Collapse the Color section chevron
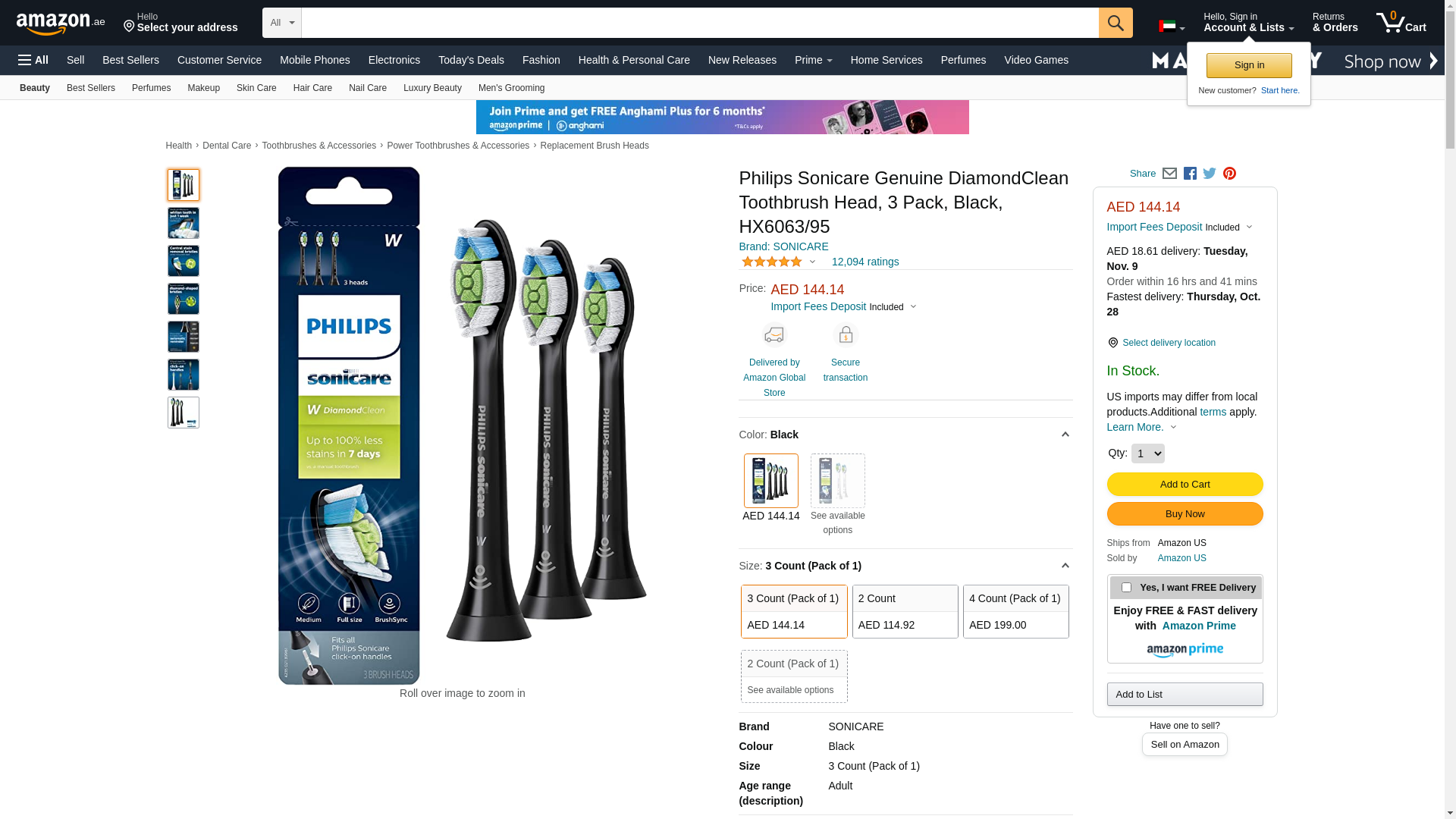1456x819 pixels. pyautogui.click(x=1065, y=435)
